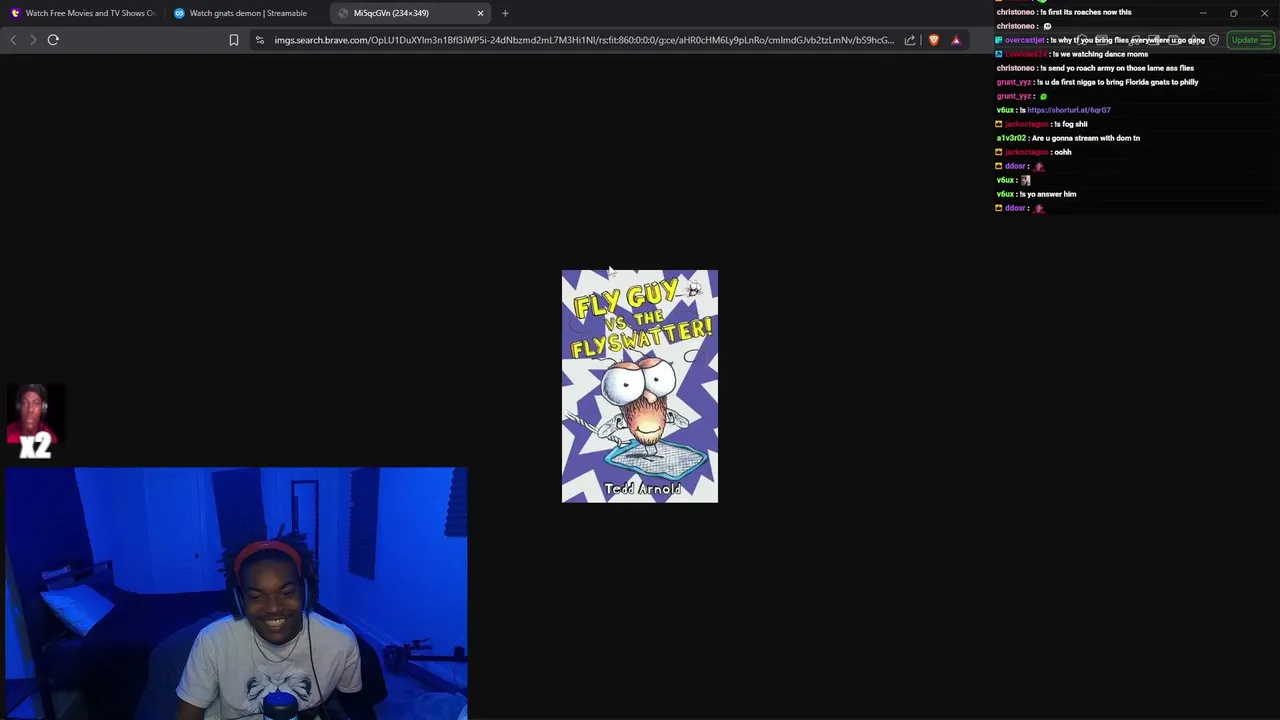Restore down the browser window

click(1234, 13)
